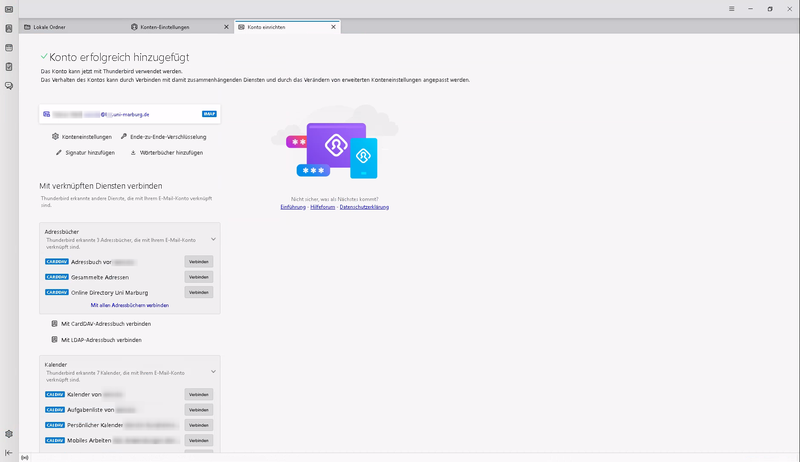This screenshot has height=462, width=800.
Task: Open the Hilfeforum link
Action: point(323,207)
